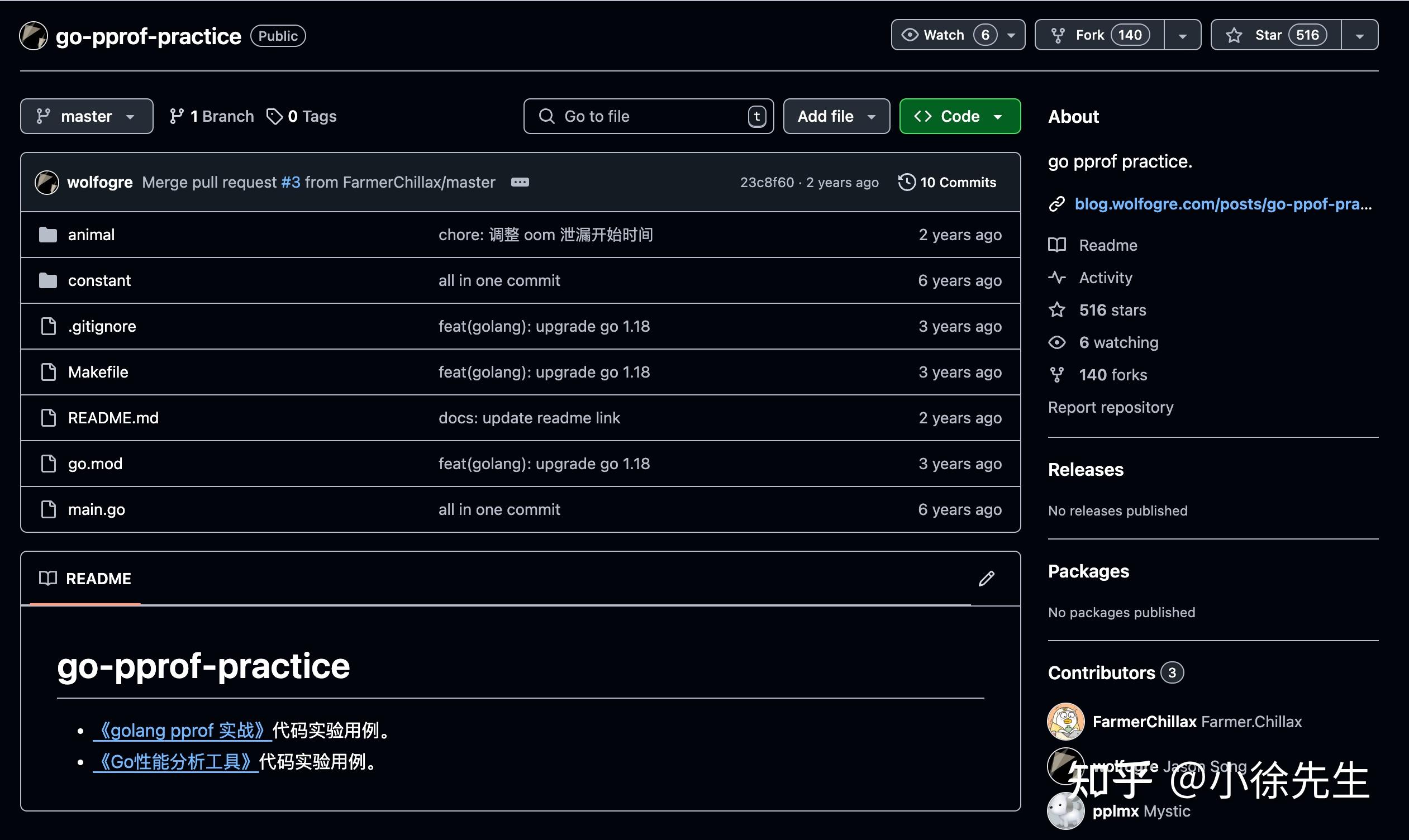Image resolution: width=1409 pixels, height=840 pixels.
Task: Open README.md file
Action: [113, 418]
